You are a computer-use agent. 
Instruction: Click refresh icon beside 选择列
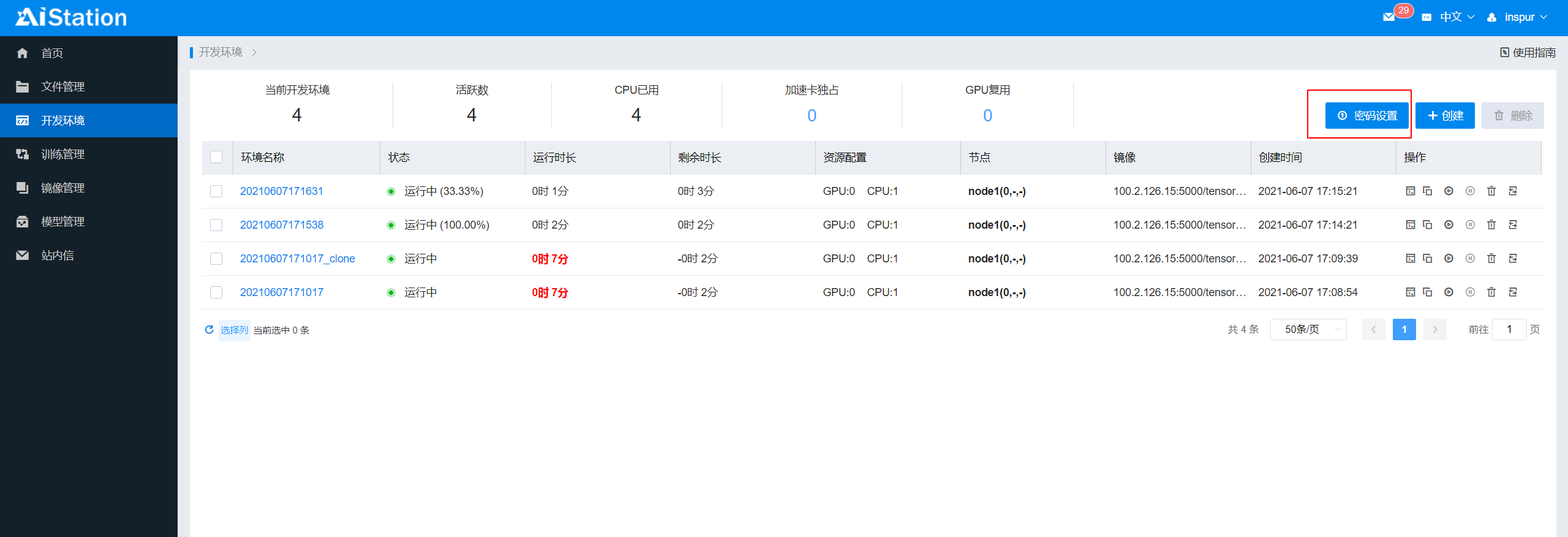pos(209,330)
